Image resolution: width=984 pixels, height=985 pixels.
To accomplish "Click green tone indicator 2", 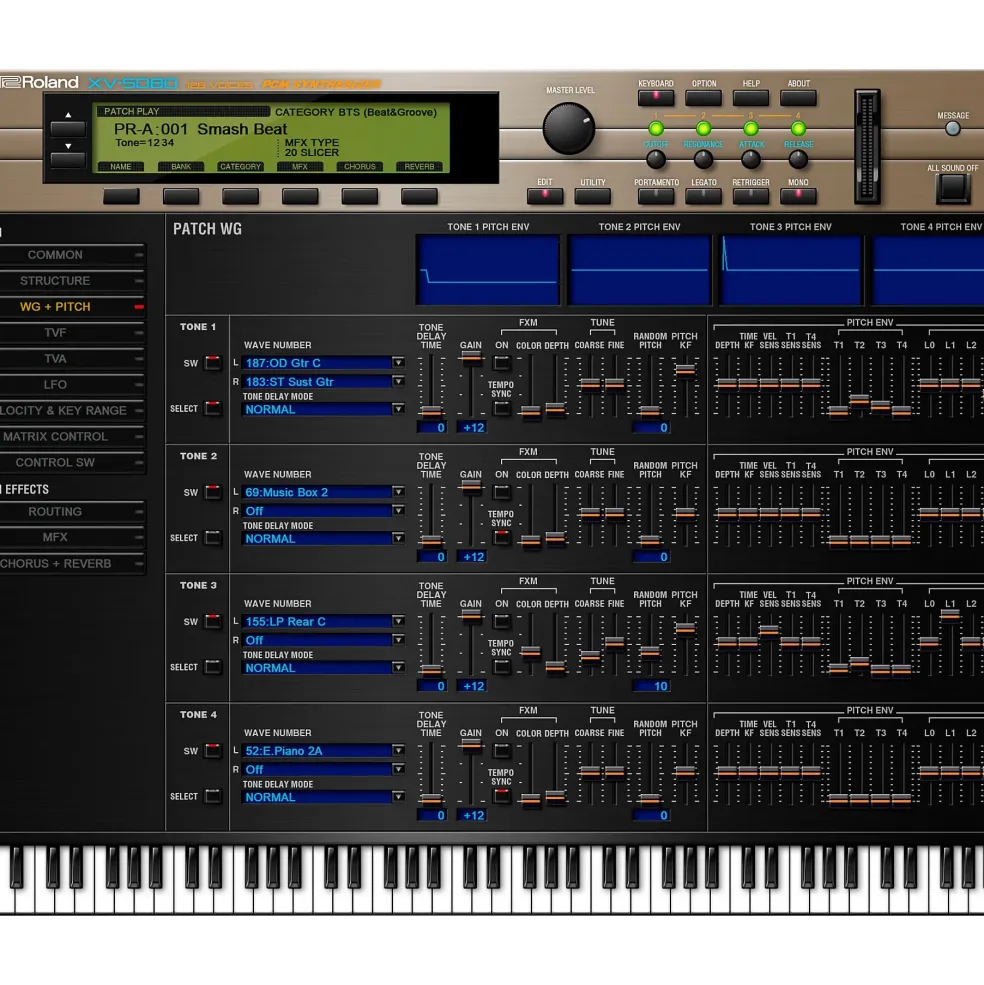I will [x=703, y=129].
